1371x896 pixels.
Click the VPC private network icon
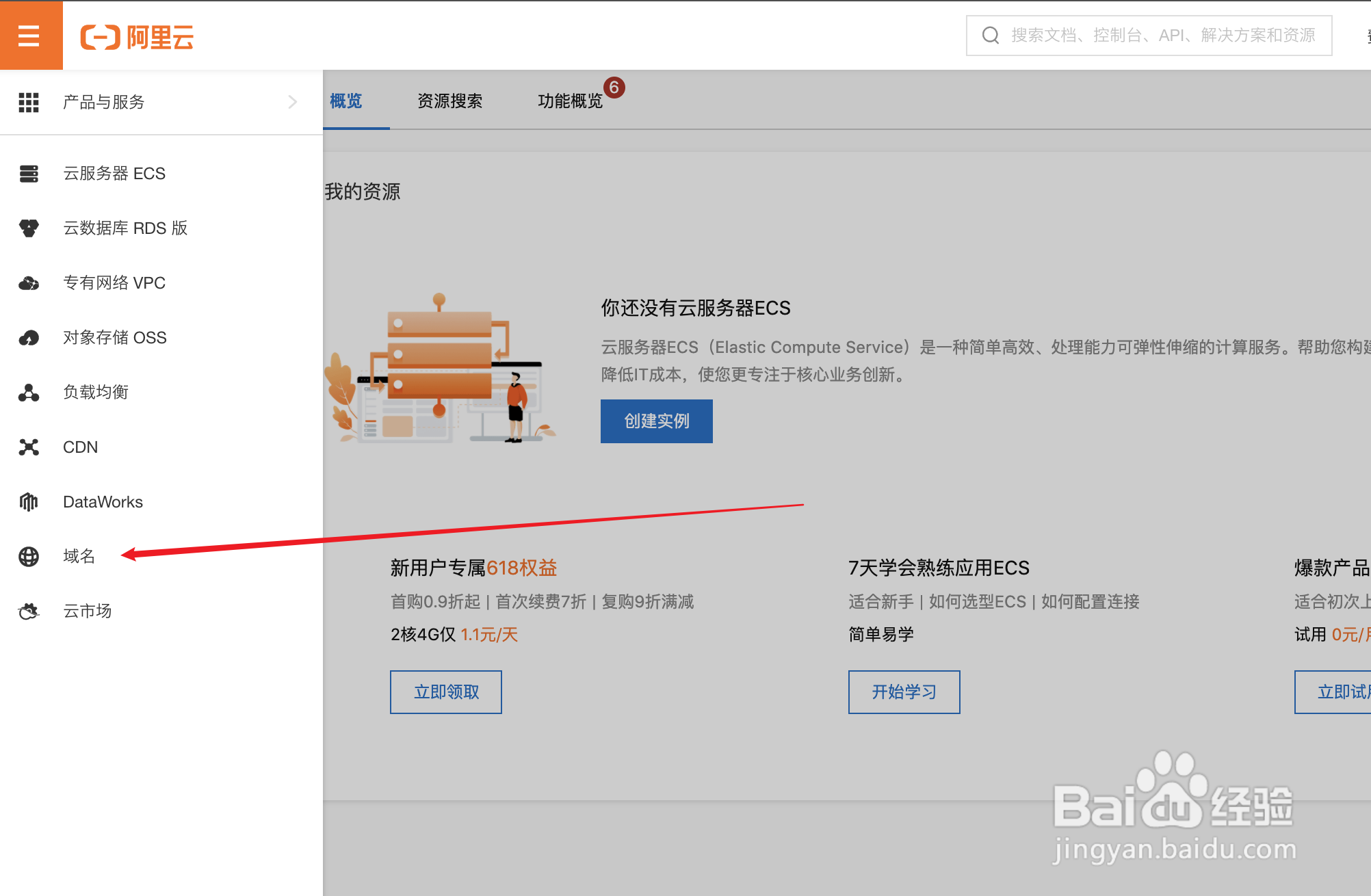click(29, 283)
